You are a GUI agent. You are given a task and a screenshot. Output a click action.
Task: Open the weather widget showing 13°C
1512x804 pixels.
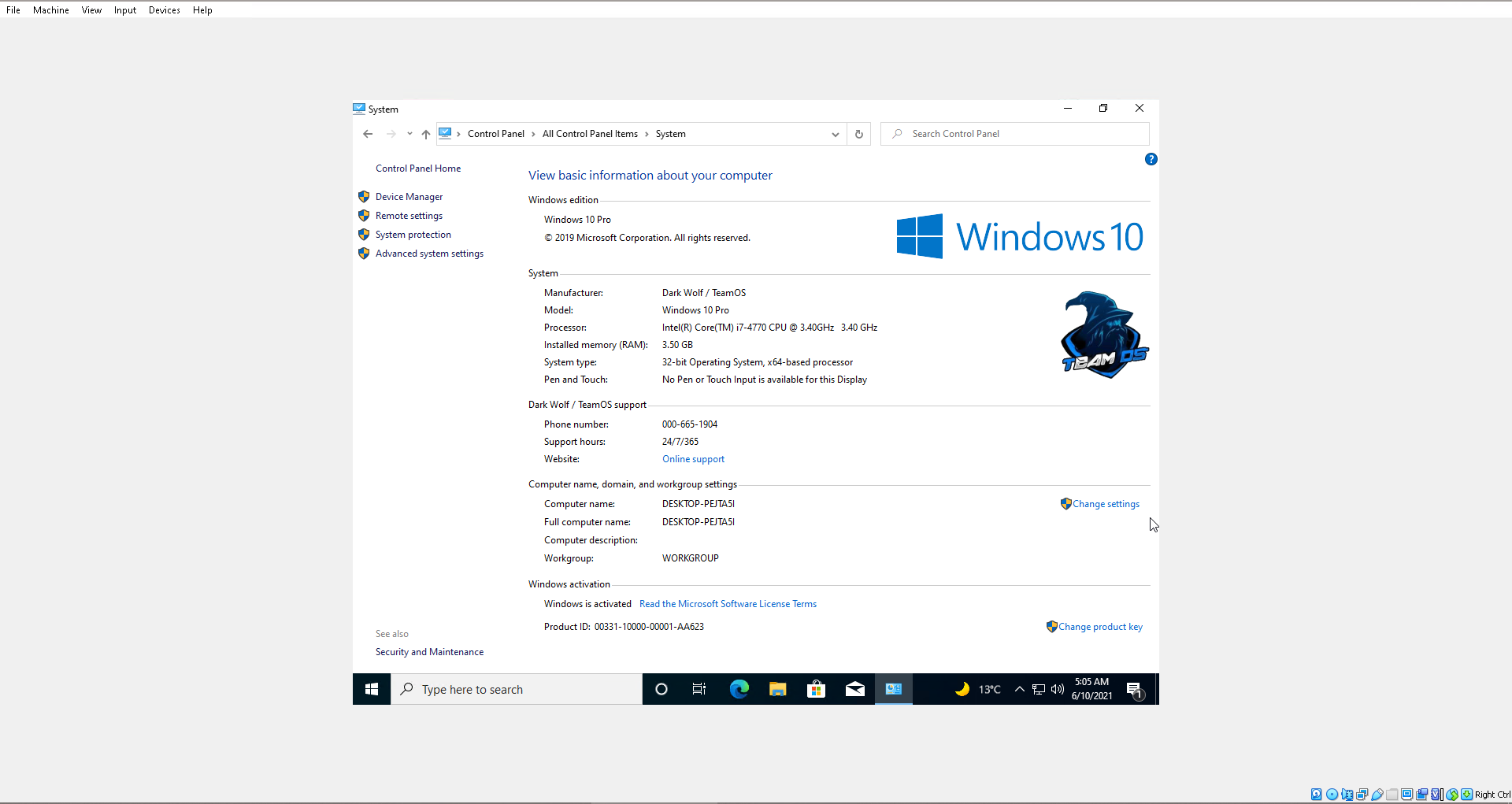(977, 689)
